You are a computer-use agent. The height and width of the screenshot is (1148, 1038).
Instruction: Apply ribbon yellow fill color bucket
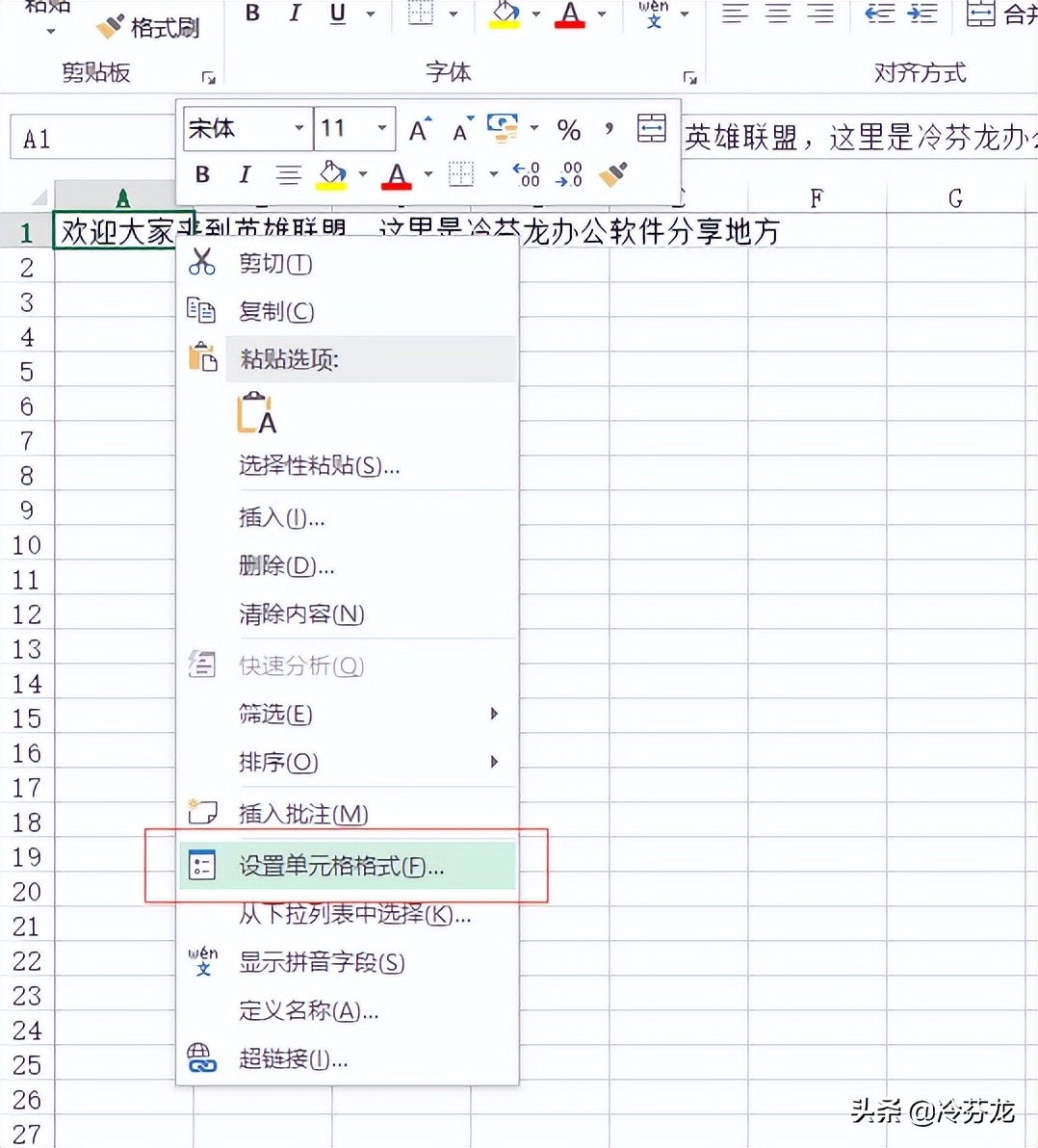click(x=505, y=13)
